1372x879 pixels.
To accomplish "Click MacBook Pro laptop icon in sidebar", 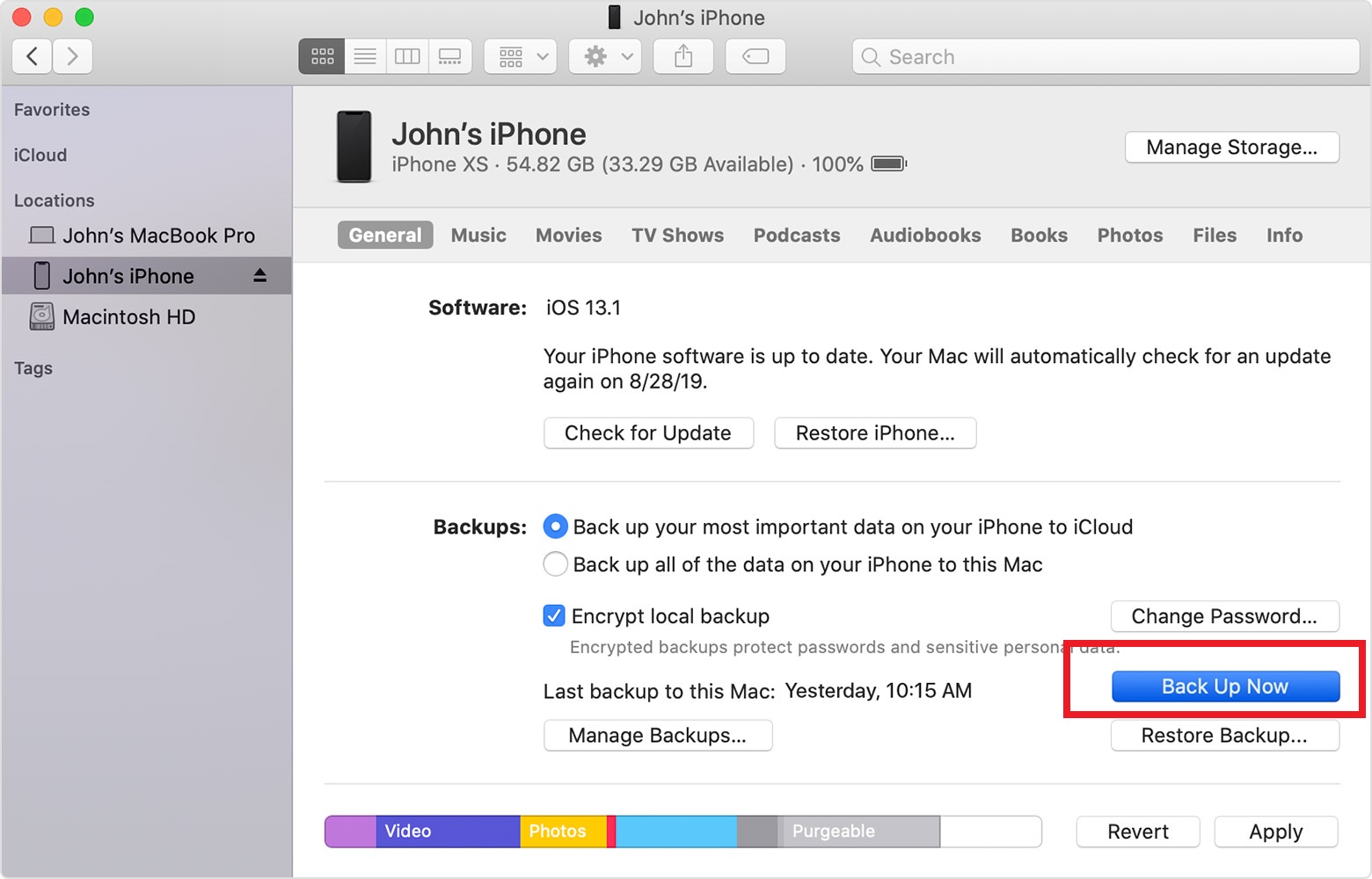I will point(41,236).
